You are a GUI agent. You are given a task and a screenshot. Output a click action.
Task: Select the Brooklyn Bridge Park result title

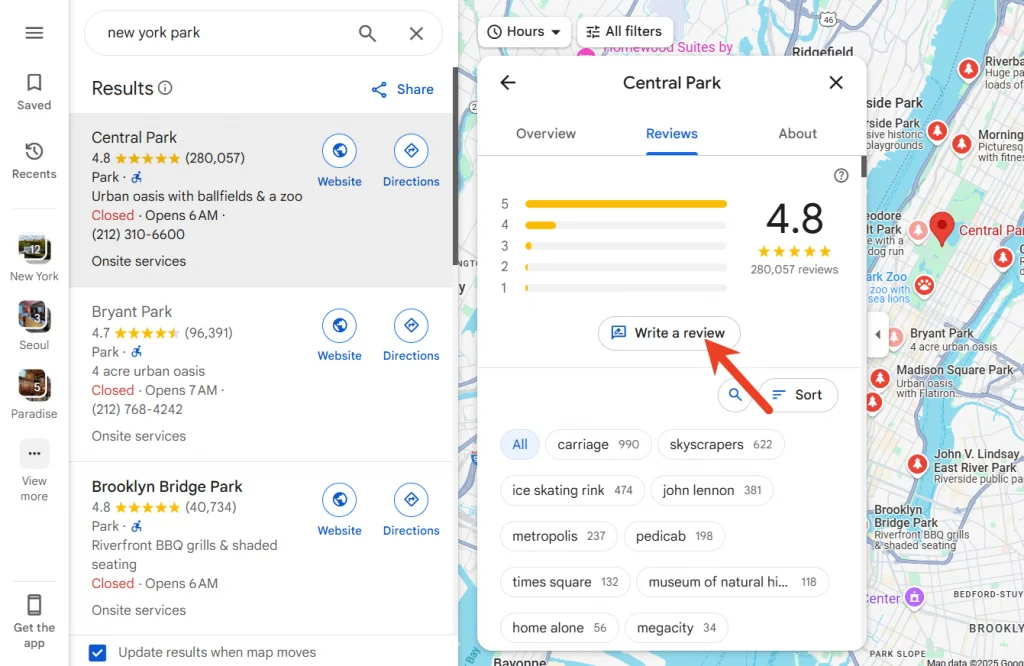coord(167,486)
